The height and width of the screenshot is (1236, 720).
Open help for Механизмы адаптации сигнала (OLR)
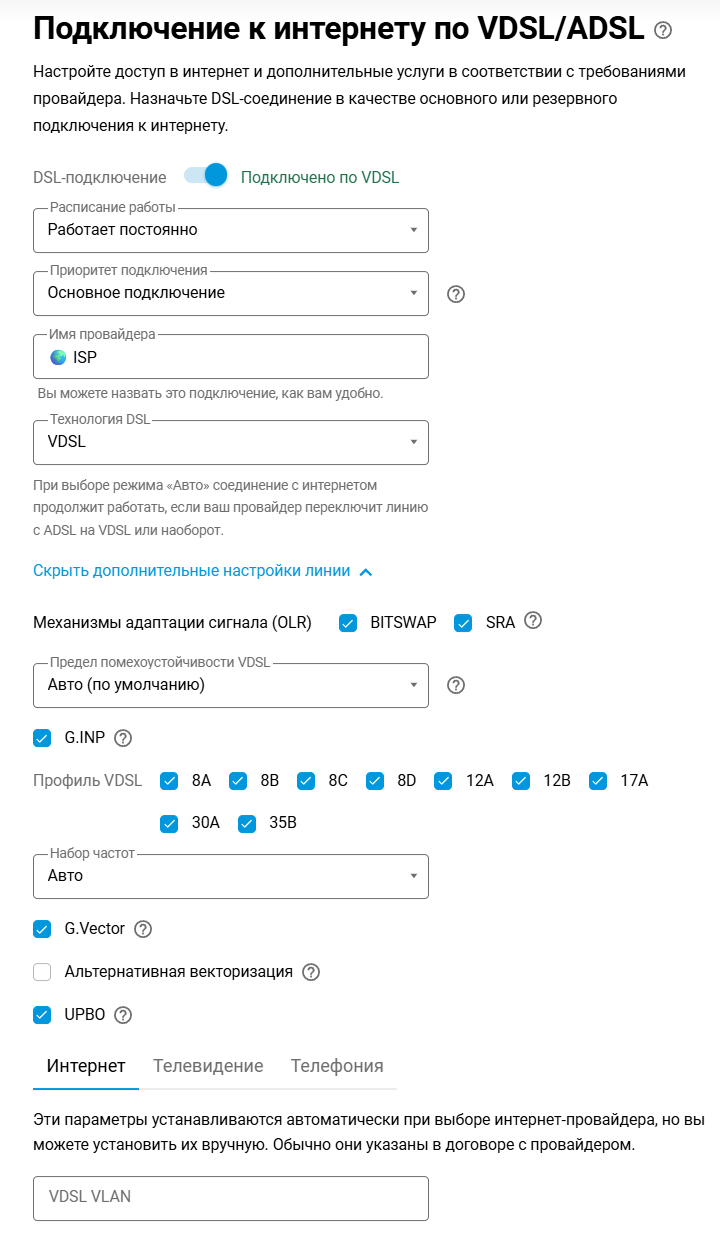coord(533,621)
